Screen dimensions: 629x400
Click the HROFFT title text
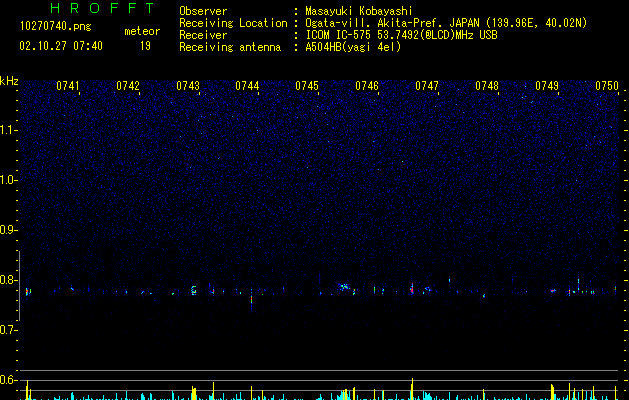[x=103, y=8]
